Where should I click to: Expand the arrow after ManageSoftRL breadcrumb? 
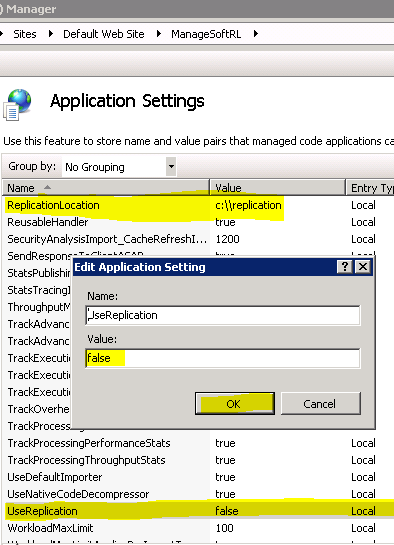tap(256, 34)
